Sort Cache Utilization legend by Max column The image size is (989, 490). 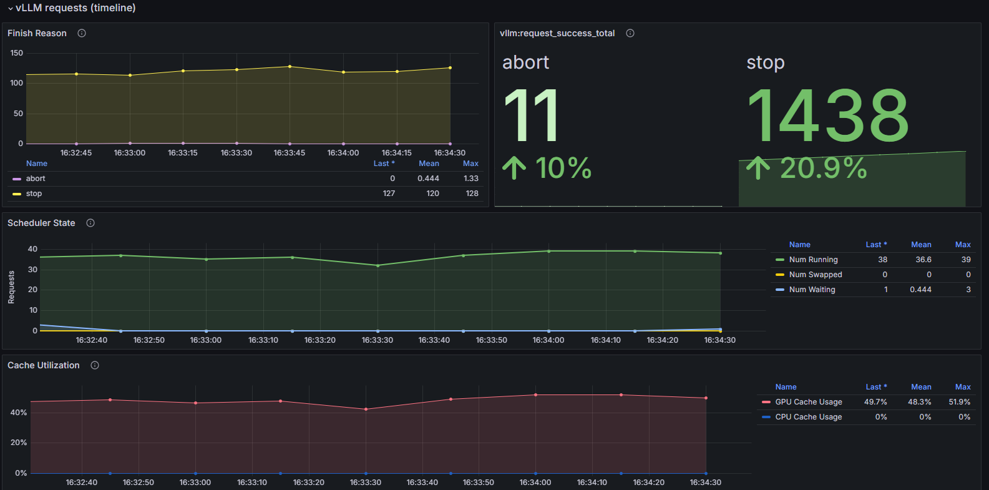964,387
